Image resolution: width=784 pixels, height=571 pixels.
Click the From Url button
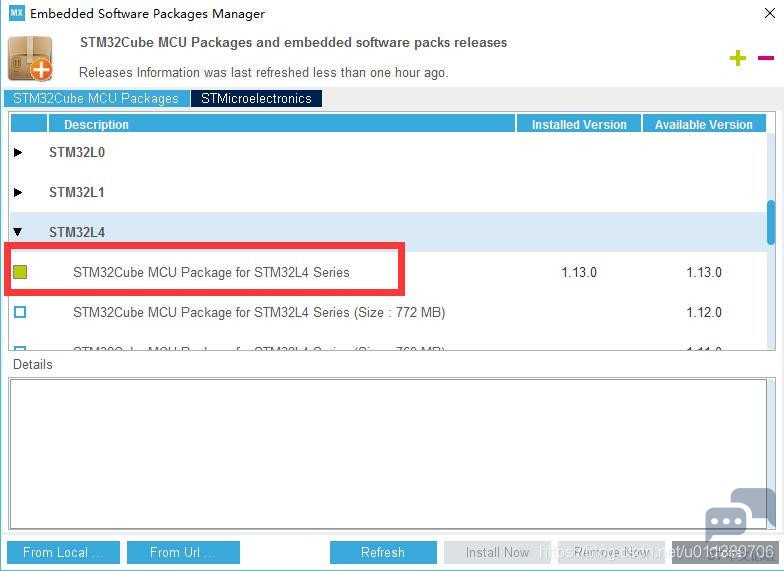pyautogui.click(x=183, y=552)
